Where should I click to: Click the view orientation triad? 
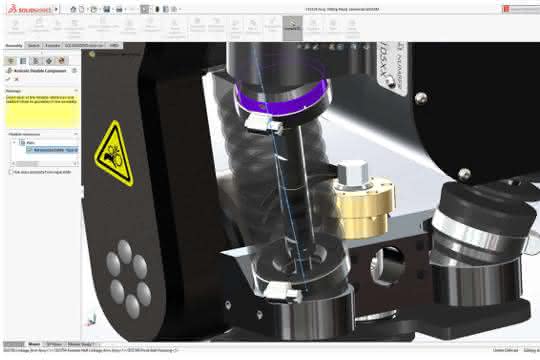pyautogui.click(x=91, y=320)
